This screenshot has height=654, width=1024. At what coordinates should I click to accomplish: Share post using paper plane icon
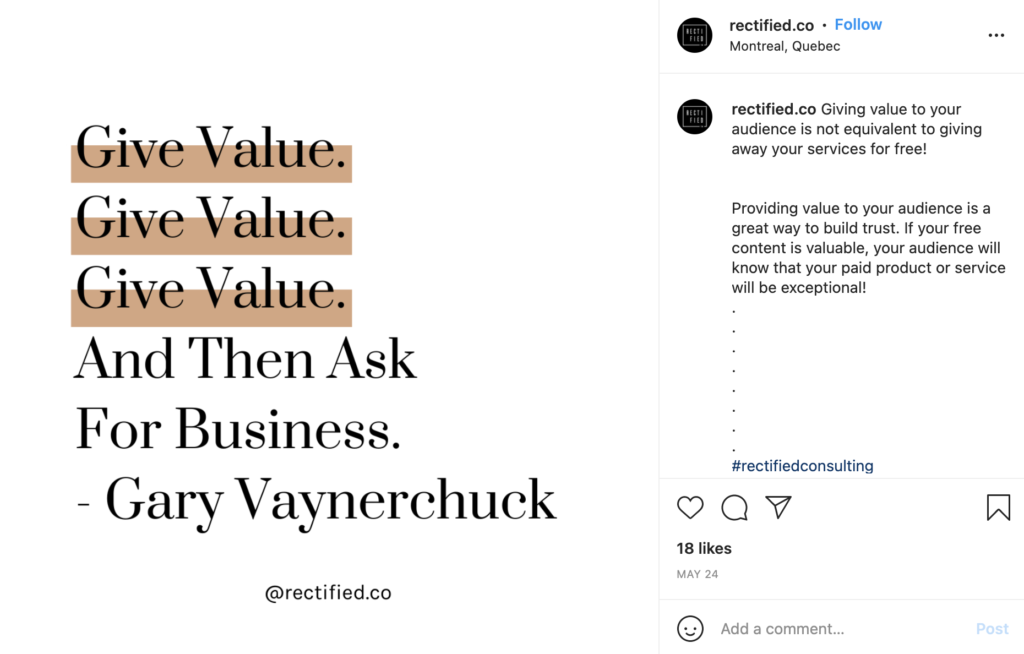tap(779, 508)
